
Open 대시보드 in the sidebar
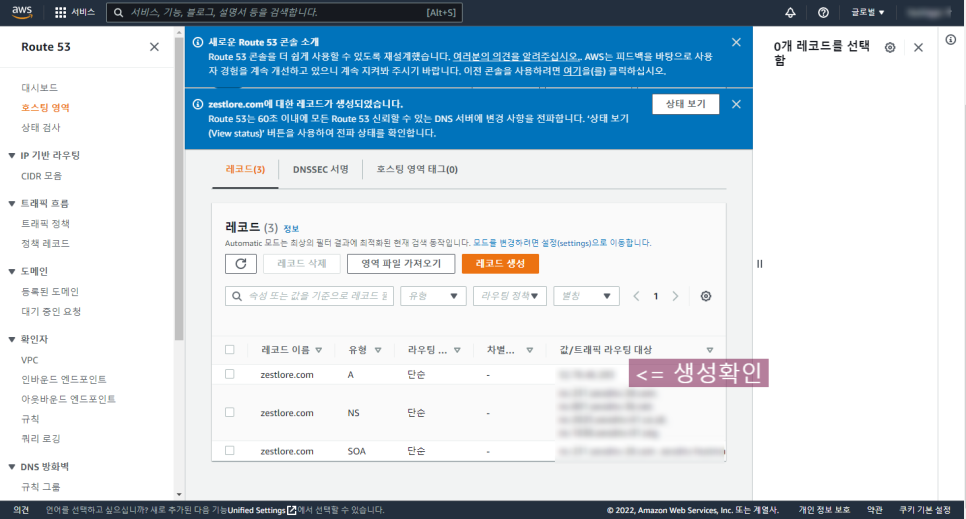click(39, 88)
